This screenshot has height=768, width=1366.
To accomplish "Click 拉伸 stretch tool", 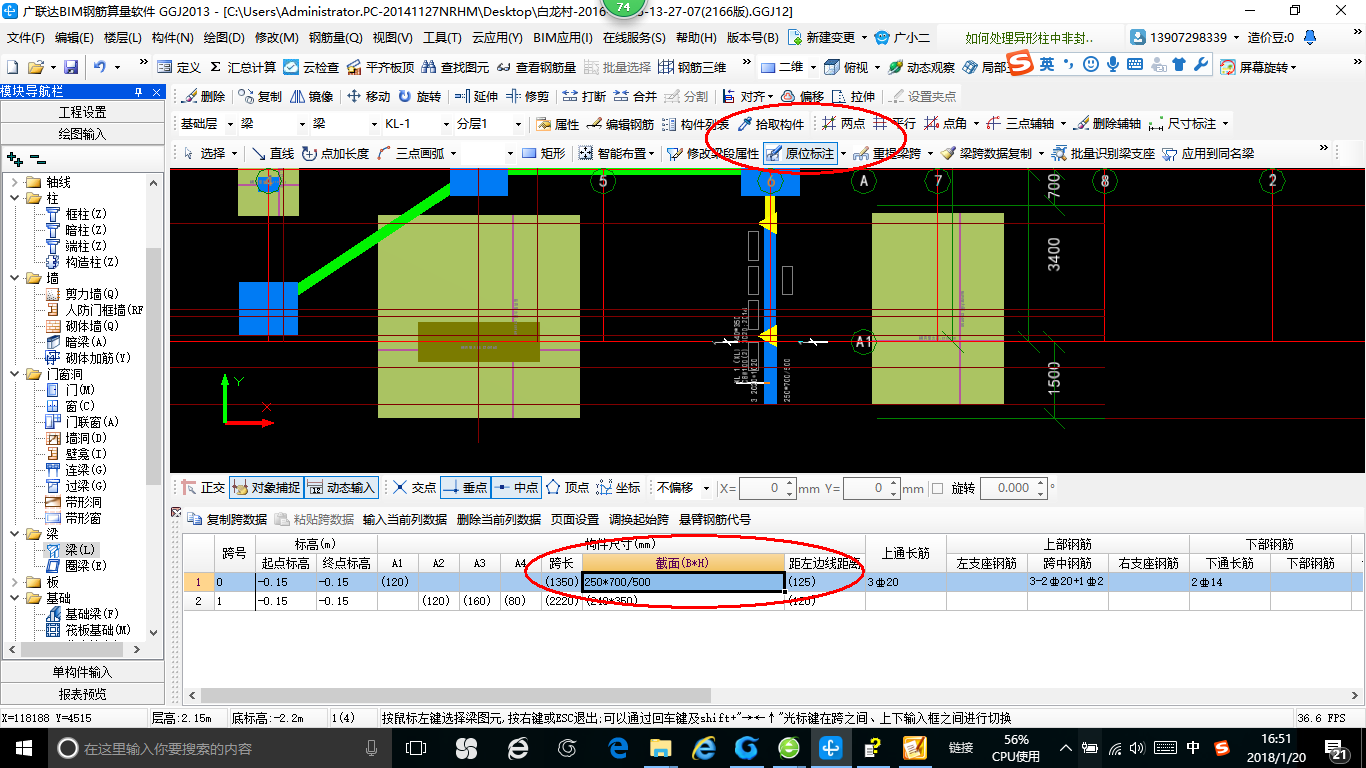I will coord(853,97).
